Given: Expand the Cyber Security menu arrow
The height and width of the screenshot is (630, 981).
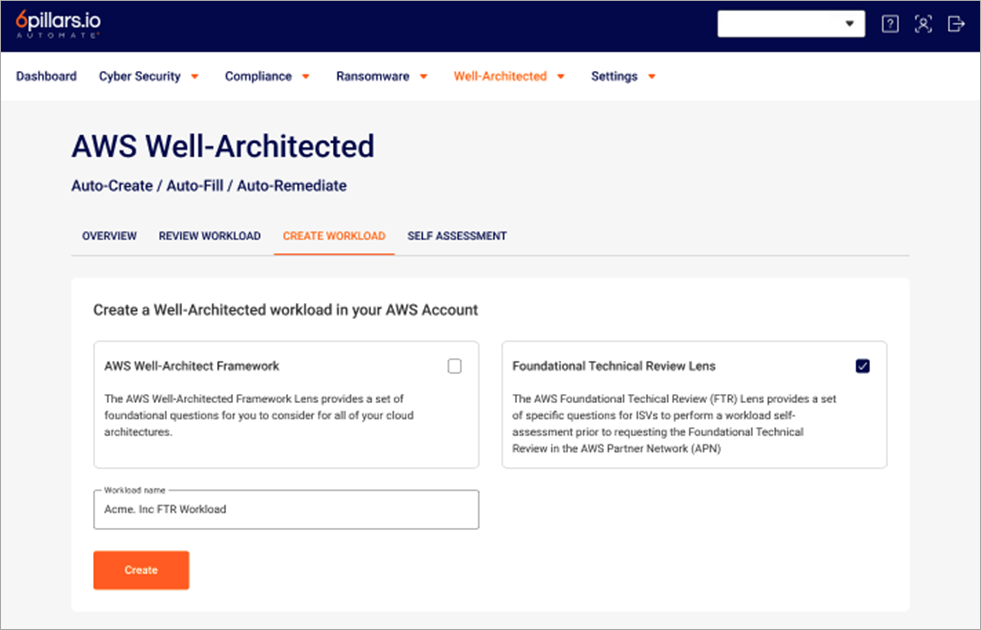Looking at the screenshot, I should click(x=195, y=76).
